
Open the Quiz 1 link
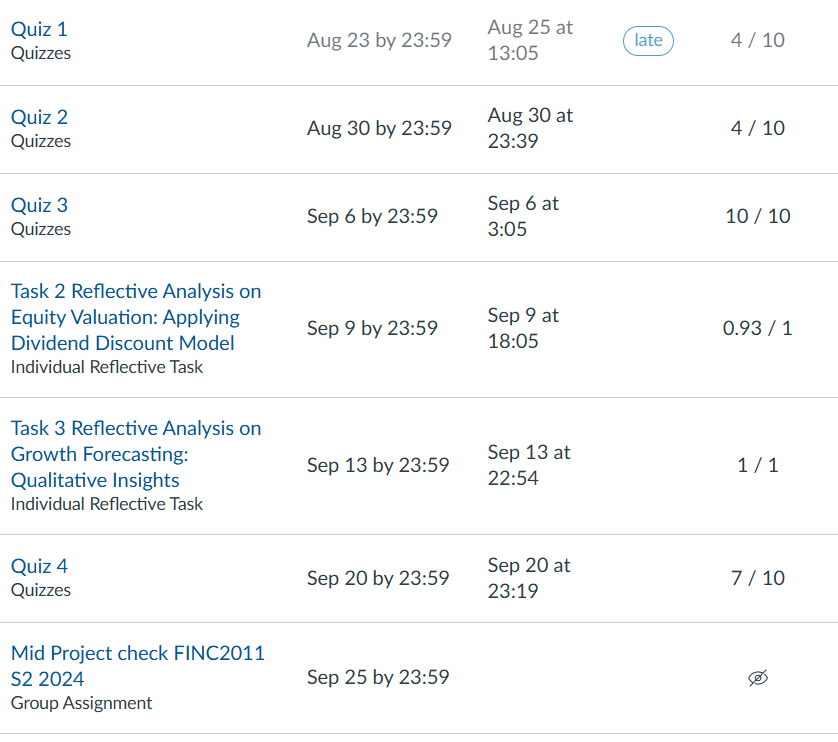pos(39,29)
